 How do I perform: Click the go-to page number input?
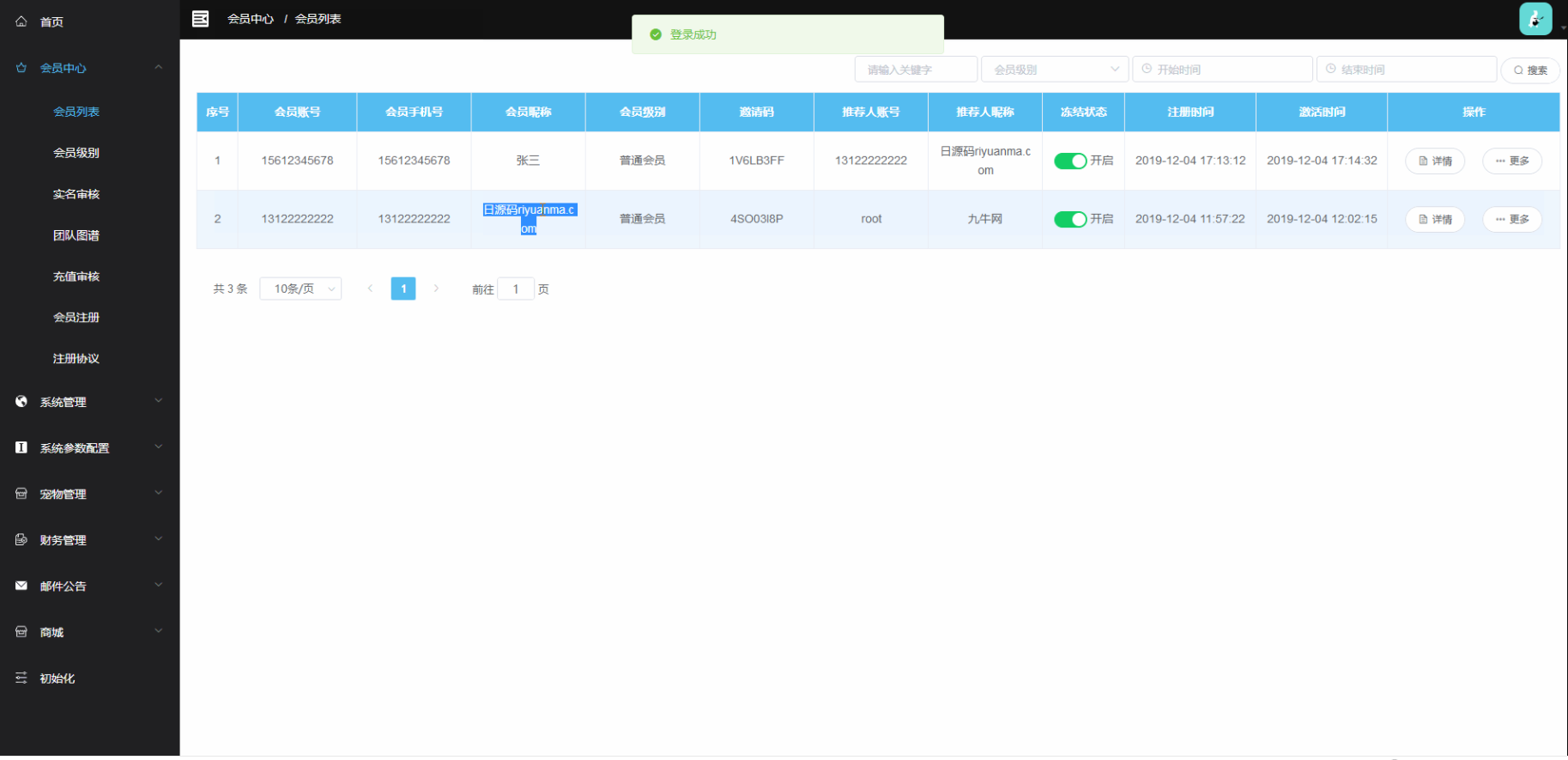[516, 289]
